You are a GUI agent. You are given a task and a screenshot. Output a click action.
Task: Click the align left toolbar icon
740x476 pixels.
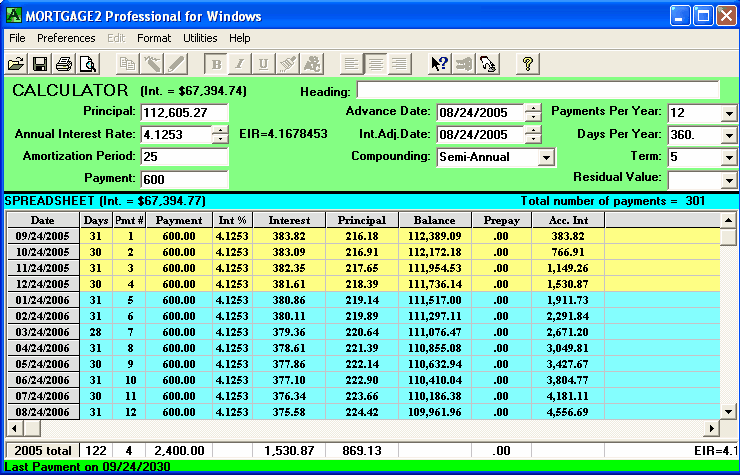351,64
